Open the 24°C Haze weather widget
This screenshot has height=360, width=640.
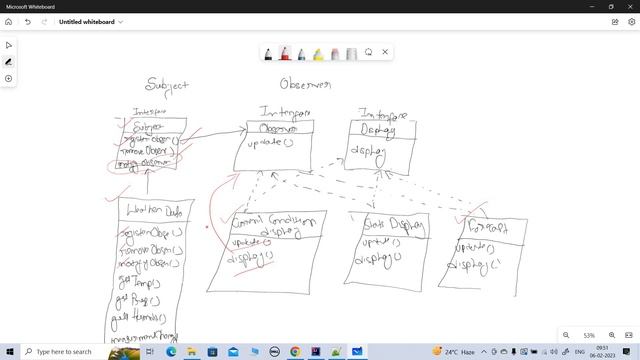click(454, 351)
